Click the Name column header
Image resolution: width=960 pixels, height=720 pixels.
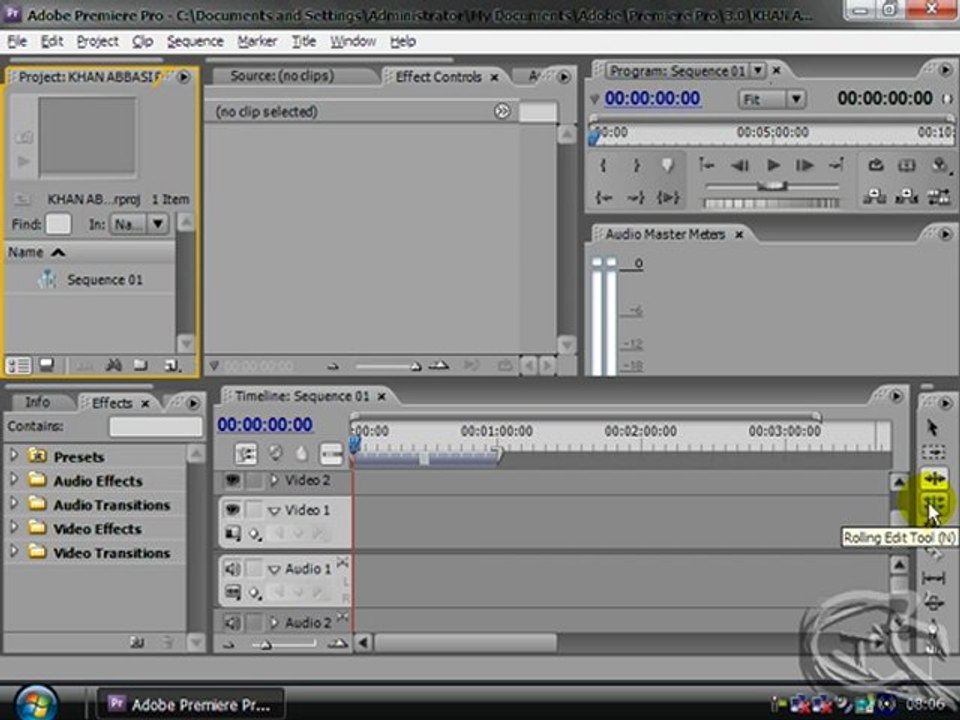coord(89,252)
